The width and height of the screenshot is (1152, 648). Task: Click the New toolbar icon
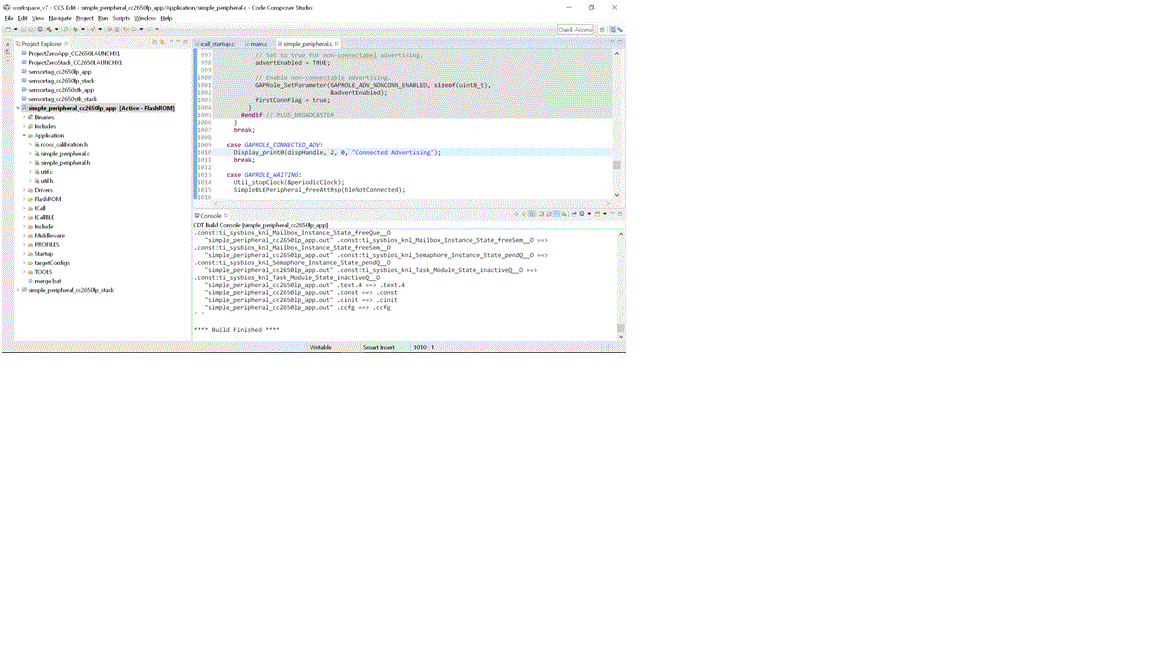tap(8, 29)
